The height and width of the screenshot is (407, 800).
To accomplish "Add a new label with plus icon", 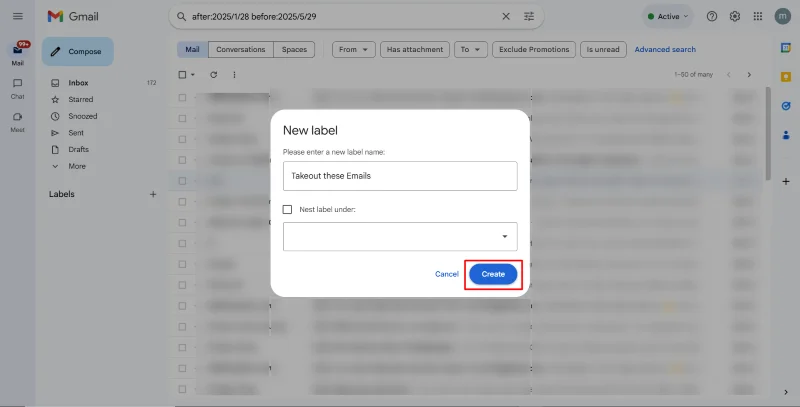I will pyautogui.click(x=153, y=194).
